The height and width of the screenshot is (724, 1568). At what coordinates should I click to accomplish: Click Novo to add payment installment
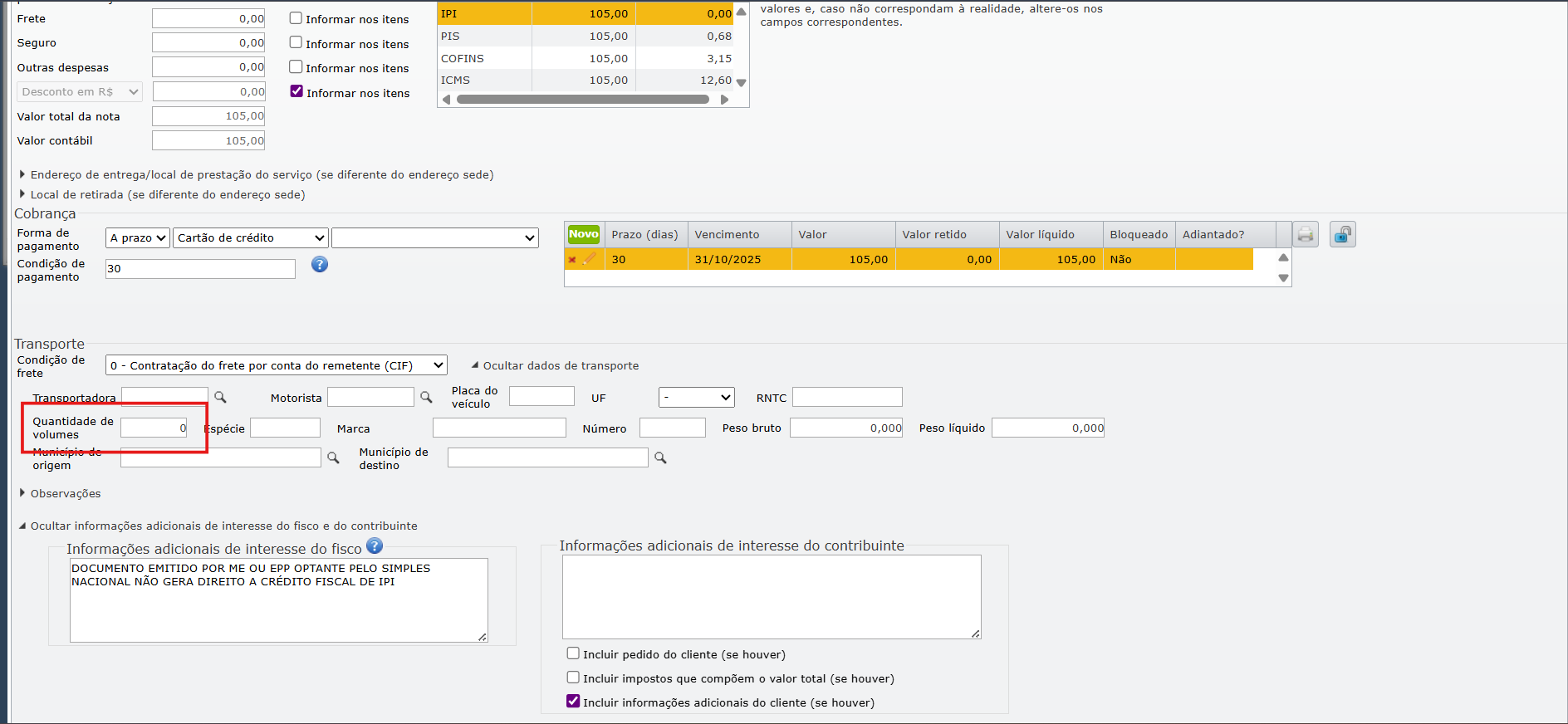(x=584, y=234)
